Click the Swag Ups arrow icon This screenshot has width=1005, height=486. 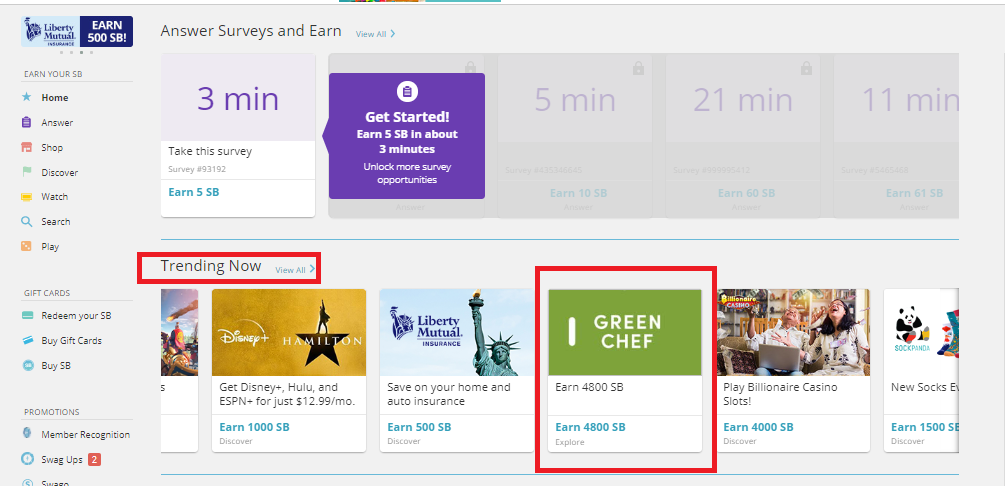(x=27, y=459)
